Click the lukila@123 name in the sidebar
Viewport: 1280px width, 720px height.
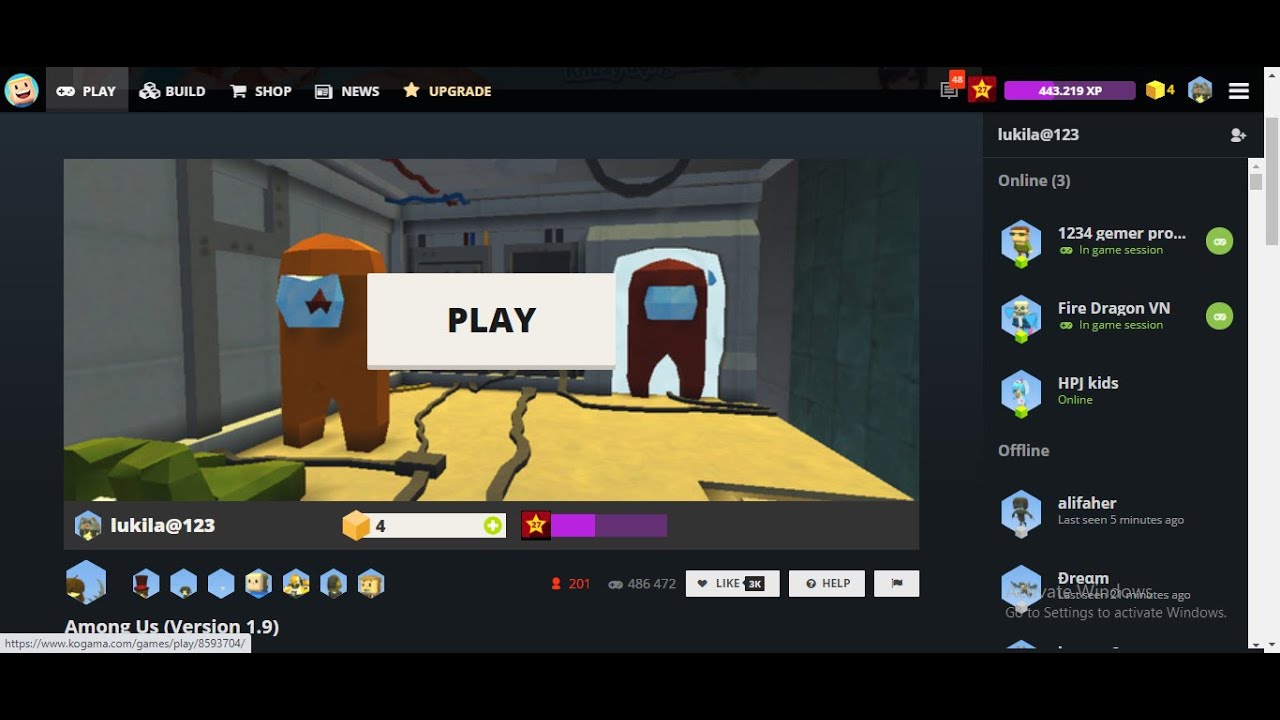coord(1038,134)
